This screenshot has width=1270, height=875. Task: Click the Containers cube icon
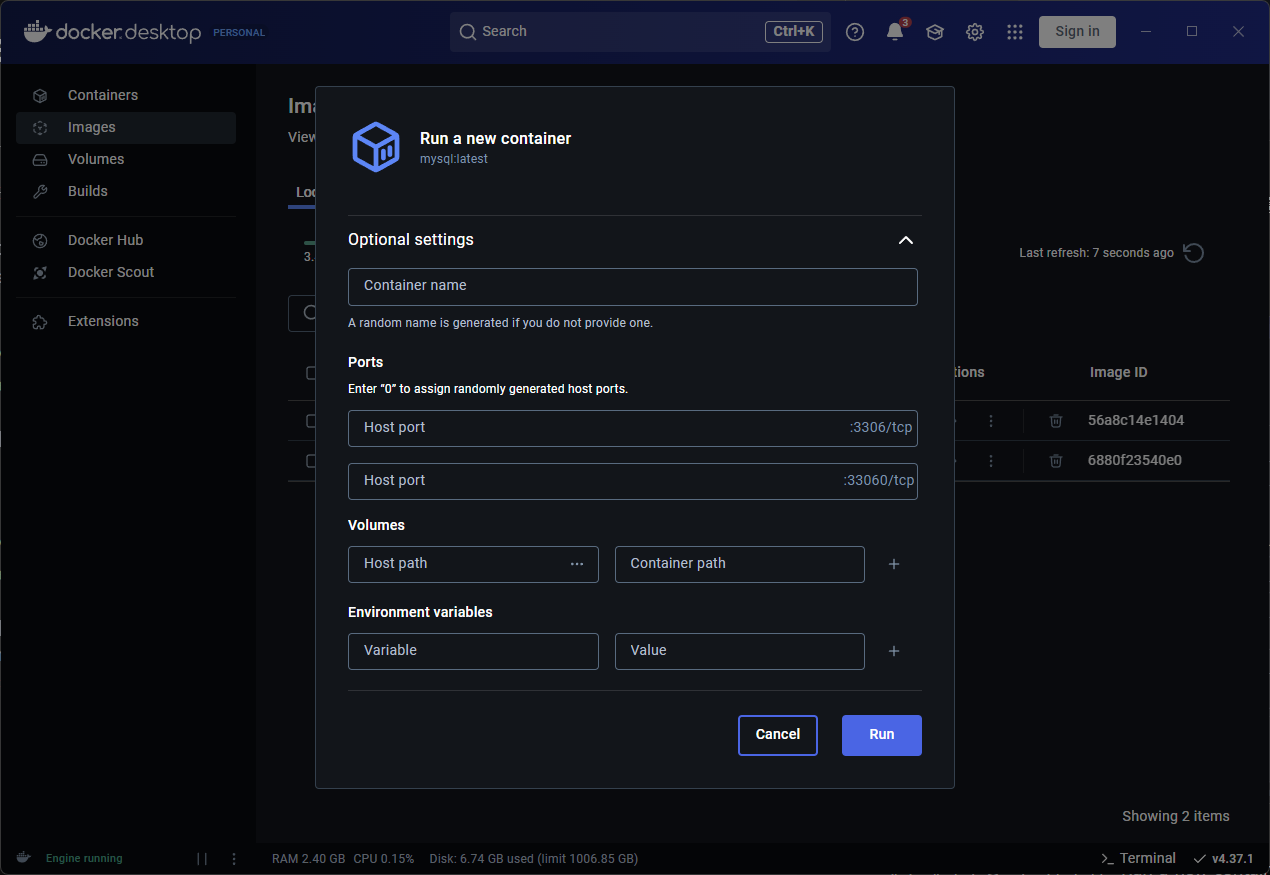[x=40, y=96]
